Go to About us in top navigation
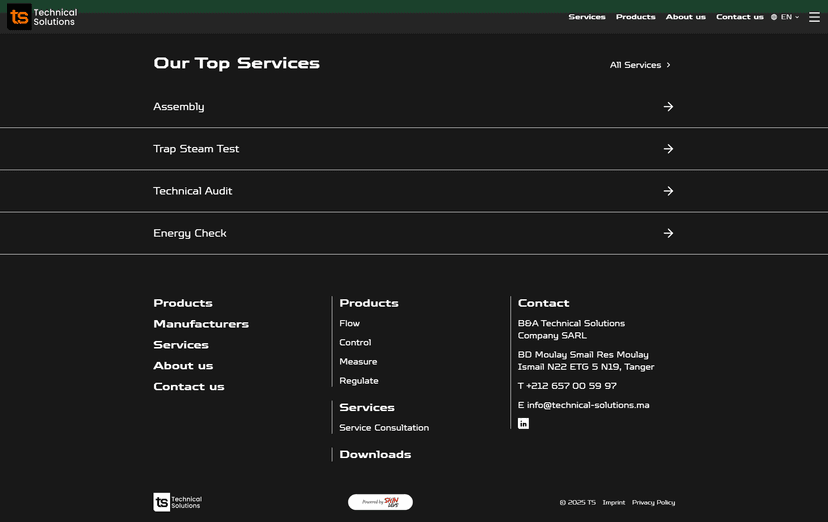The image size is (828, 522). [x=685, y=17]
